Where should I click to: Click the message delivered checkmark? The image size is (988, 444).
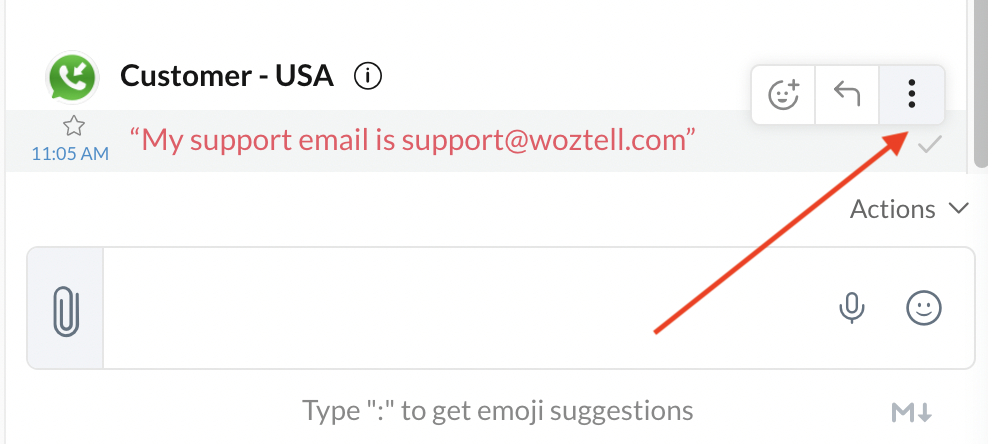pyautogui.click(x=929, y=145)
